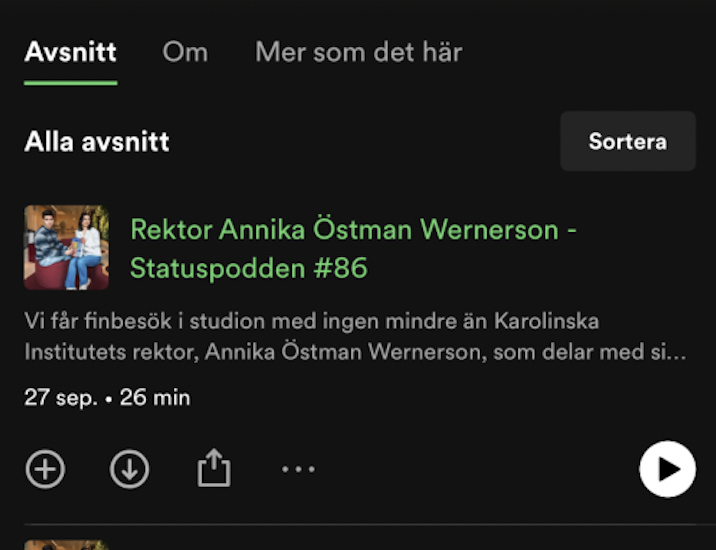The height and width of the screenshot is (550, 716).
Task: Share the Annika Östman Wernerson episode
Action: (x=214, y=468)
